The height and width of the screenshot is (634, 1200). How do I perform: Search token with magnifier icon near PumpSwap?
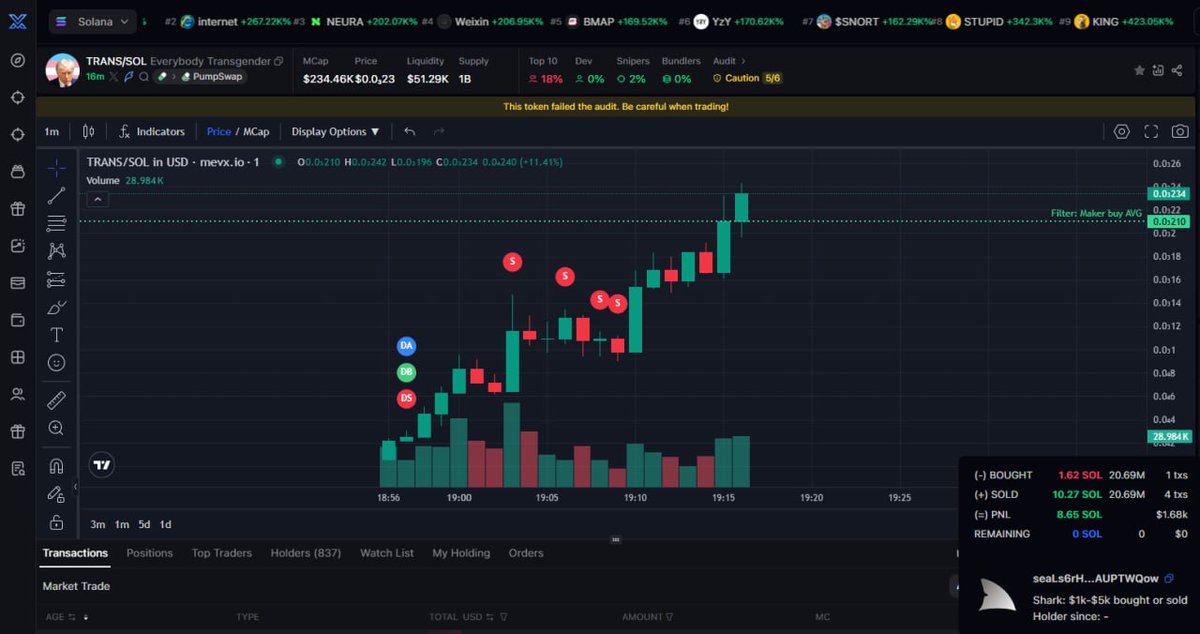[144, 77]
